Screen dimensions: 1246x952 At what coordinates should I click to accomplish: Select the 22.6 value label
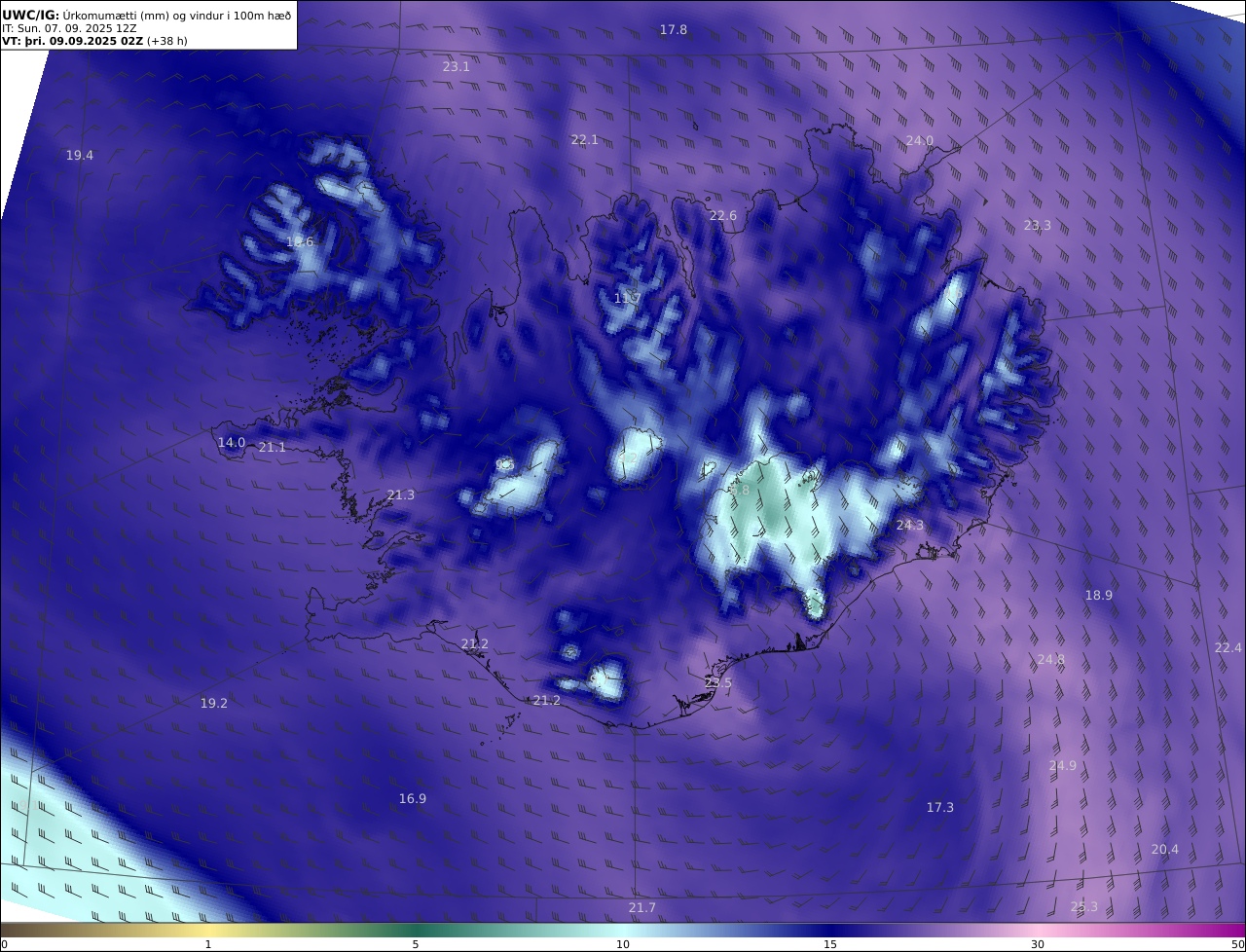click(723, 216)
